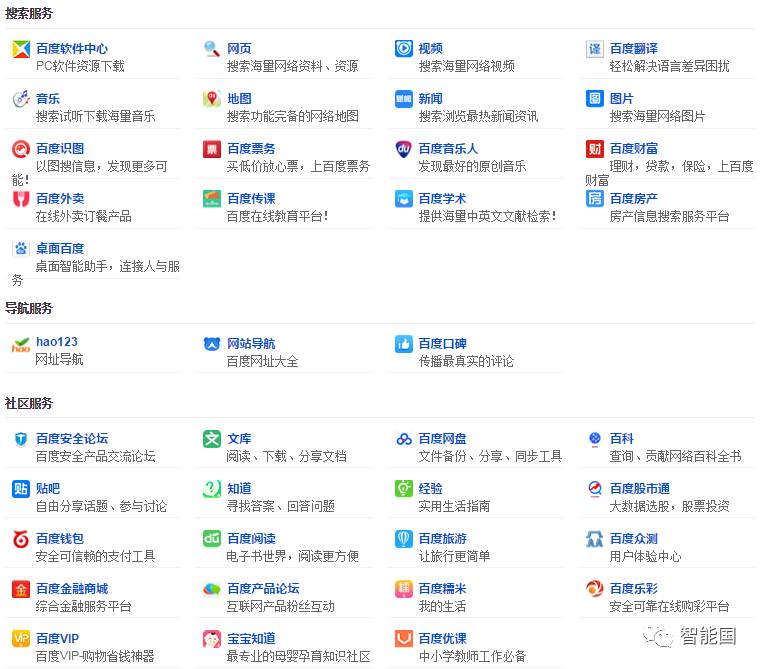Click the text 轻松解决语言差异困扰
Screen dimensions: 761x669
click(x=669, y=67)
